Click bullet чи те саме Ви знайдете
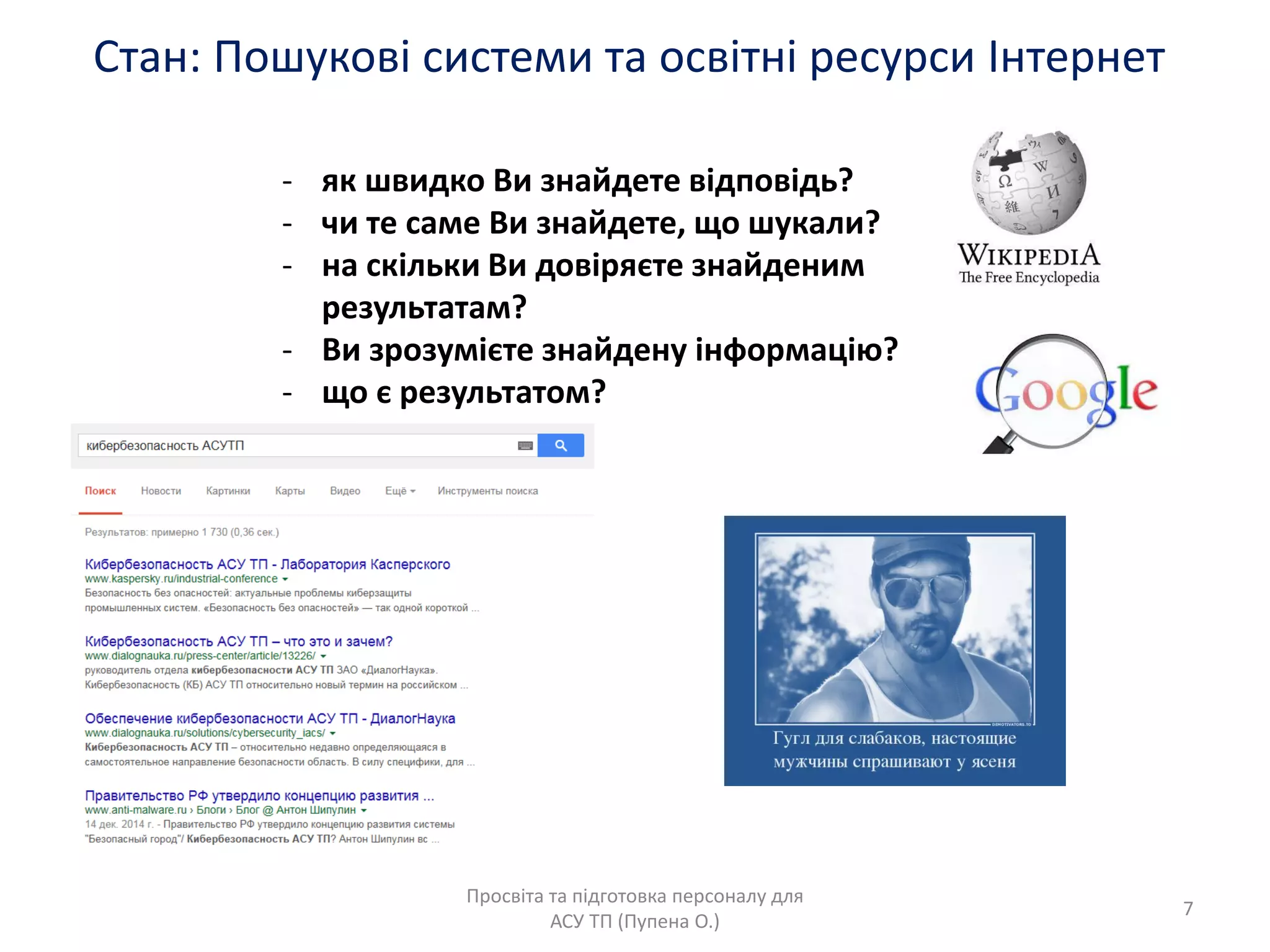The width and height of the screenshot is (1270, 952). tap(600, 223)
